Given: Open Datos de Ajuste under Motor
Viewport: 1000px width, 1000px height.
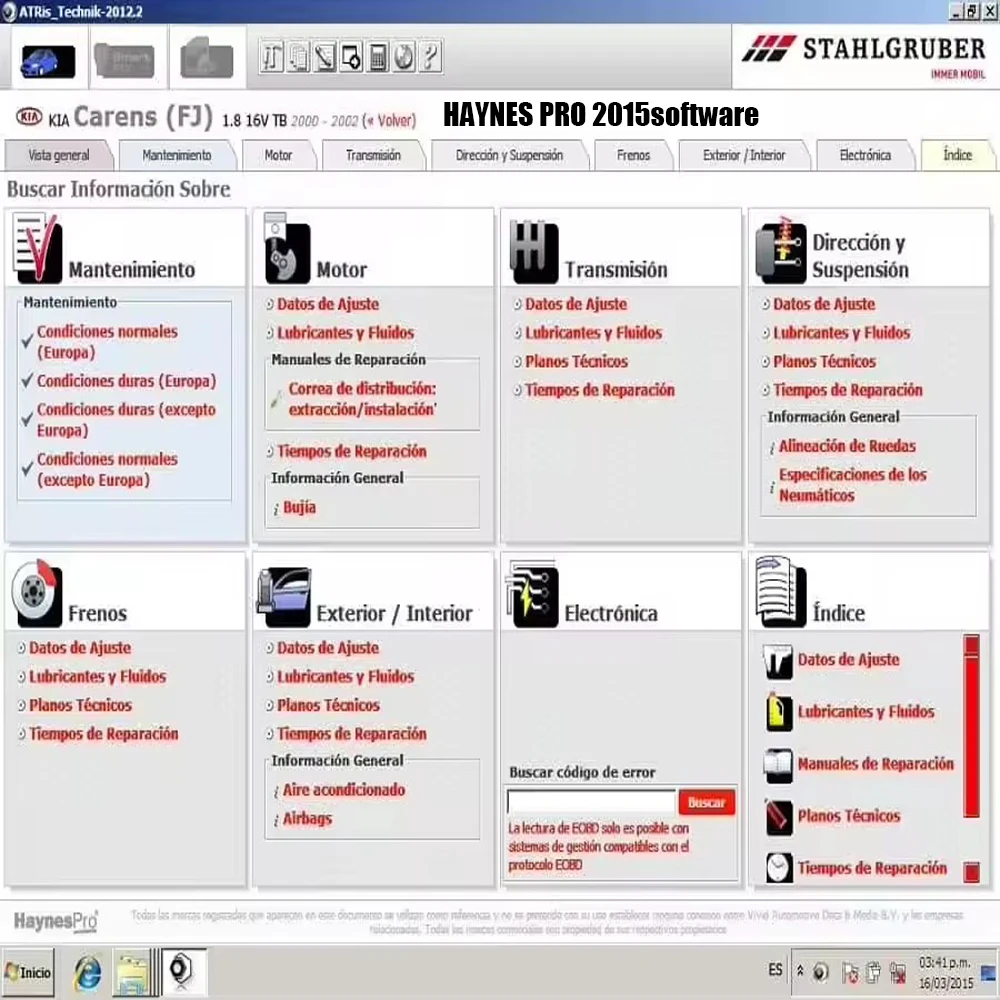Looking at the screenshot, I should point(328,304).
